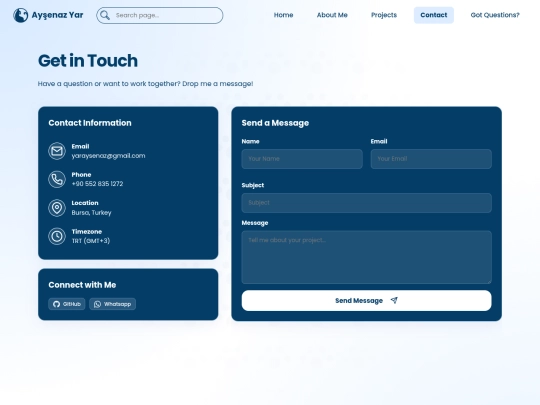Focus the Your Email field
The image size is (540, 405).
431,159
